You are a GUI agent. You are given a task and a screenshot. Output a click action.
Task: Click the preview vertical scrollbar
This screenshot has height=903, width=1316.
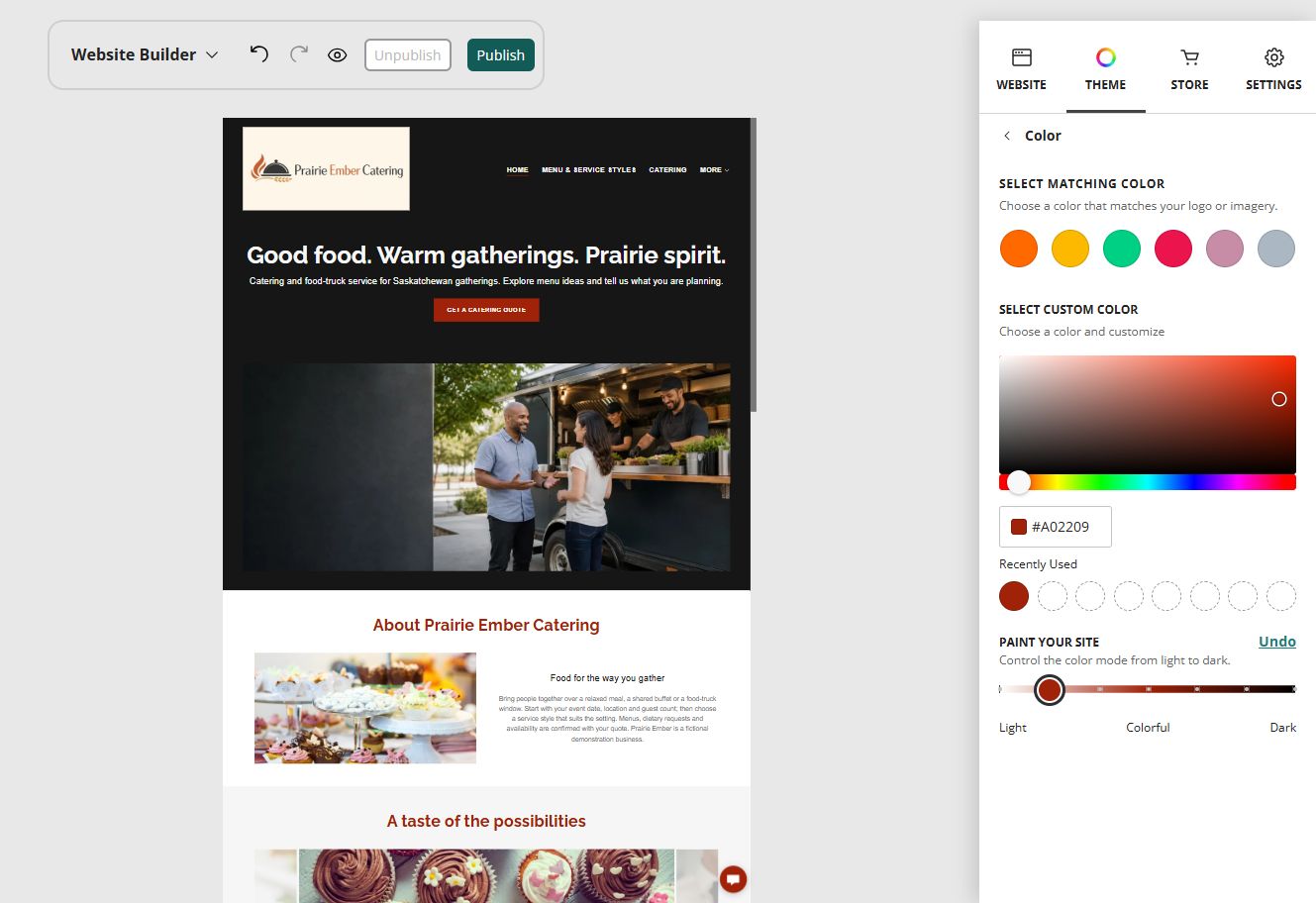pos(754,265)
